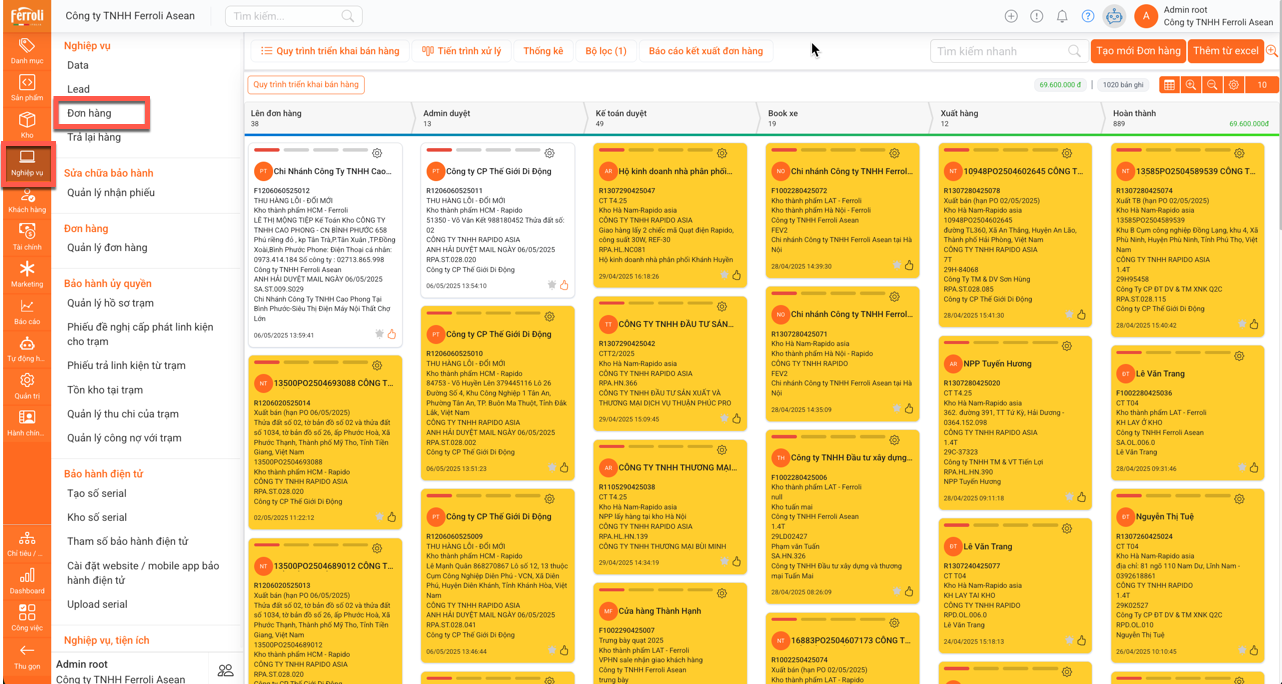
Task: Open the Dashboard sidebar icon
Action: (27, 581)
